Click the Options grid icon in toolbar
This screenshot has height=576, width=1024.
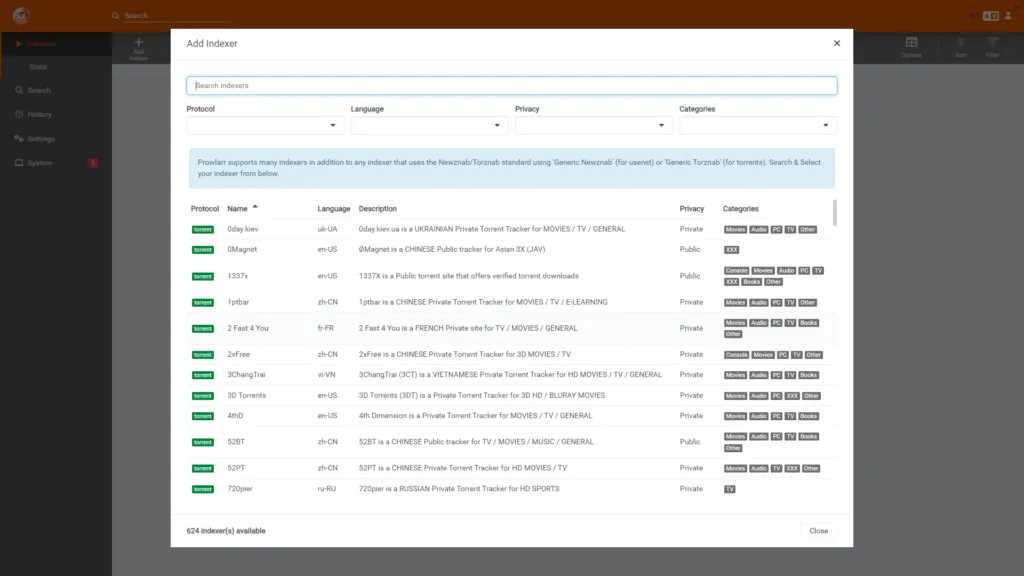pyautogui.click(x=911, y=43)
